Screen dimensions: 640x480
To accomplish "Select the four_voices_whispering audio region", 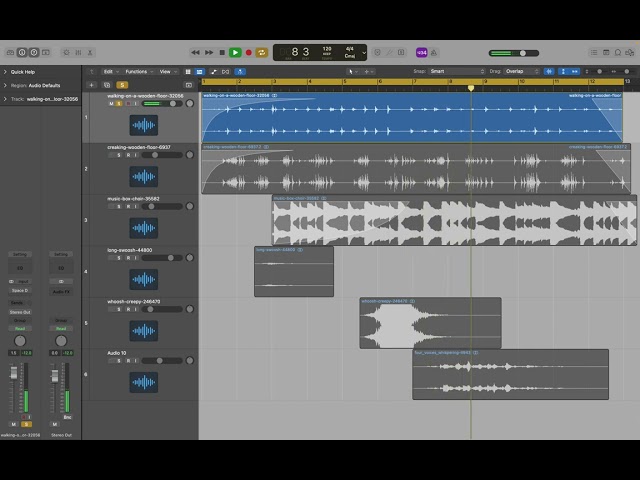I will tap(511, 374).
